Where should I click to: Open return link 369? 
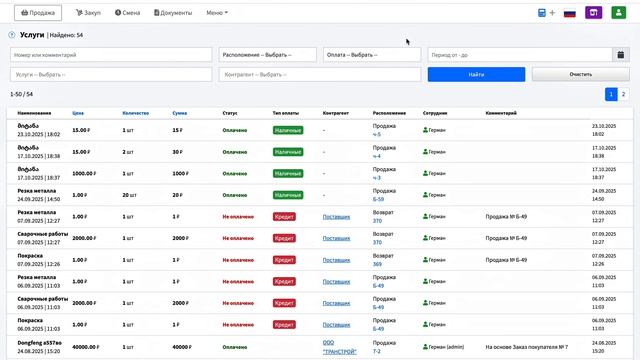(377, 264)
